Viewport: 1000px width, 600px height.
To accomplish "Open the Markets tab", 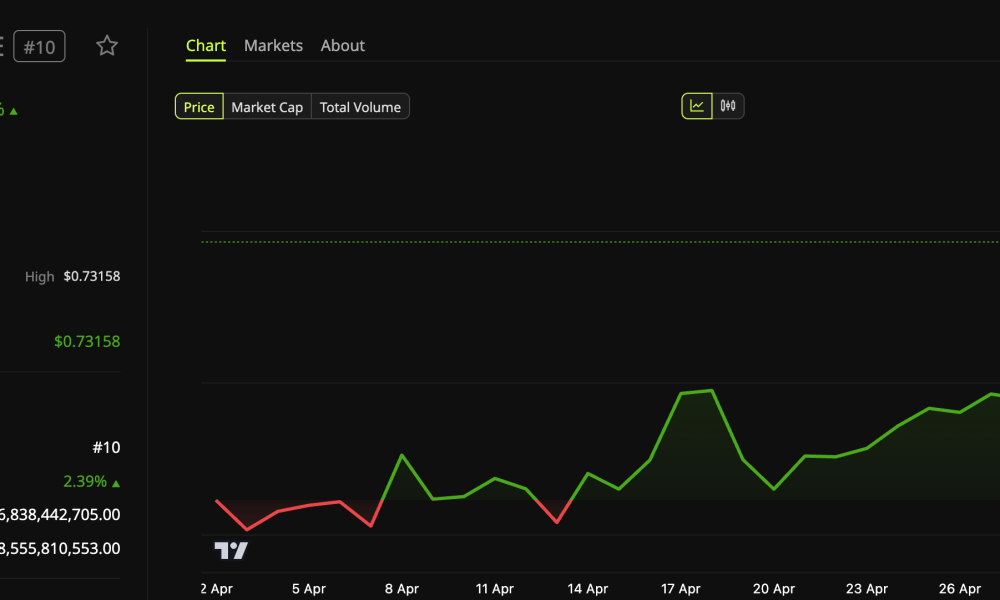I will click(x=273, y=46).
